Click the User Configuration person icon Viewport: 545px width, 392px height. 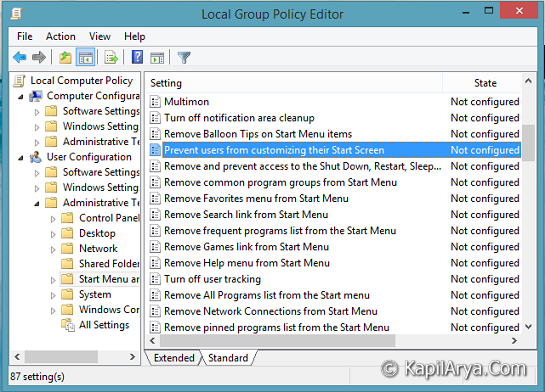(35, 157)
